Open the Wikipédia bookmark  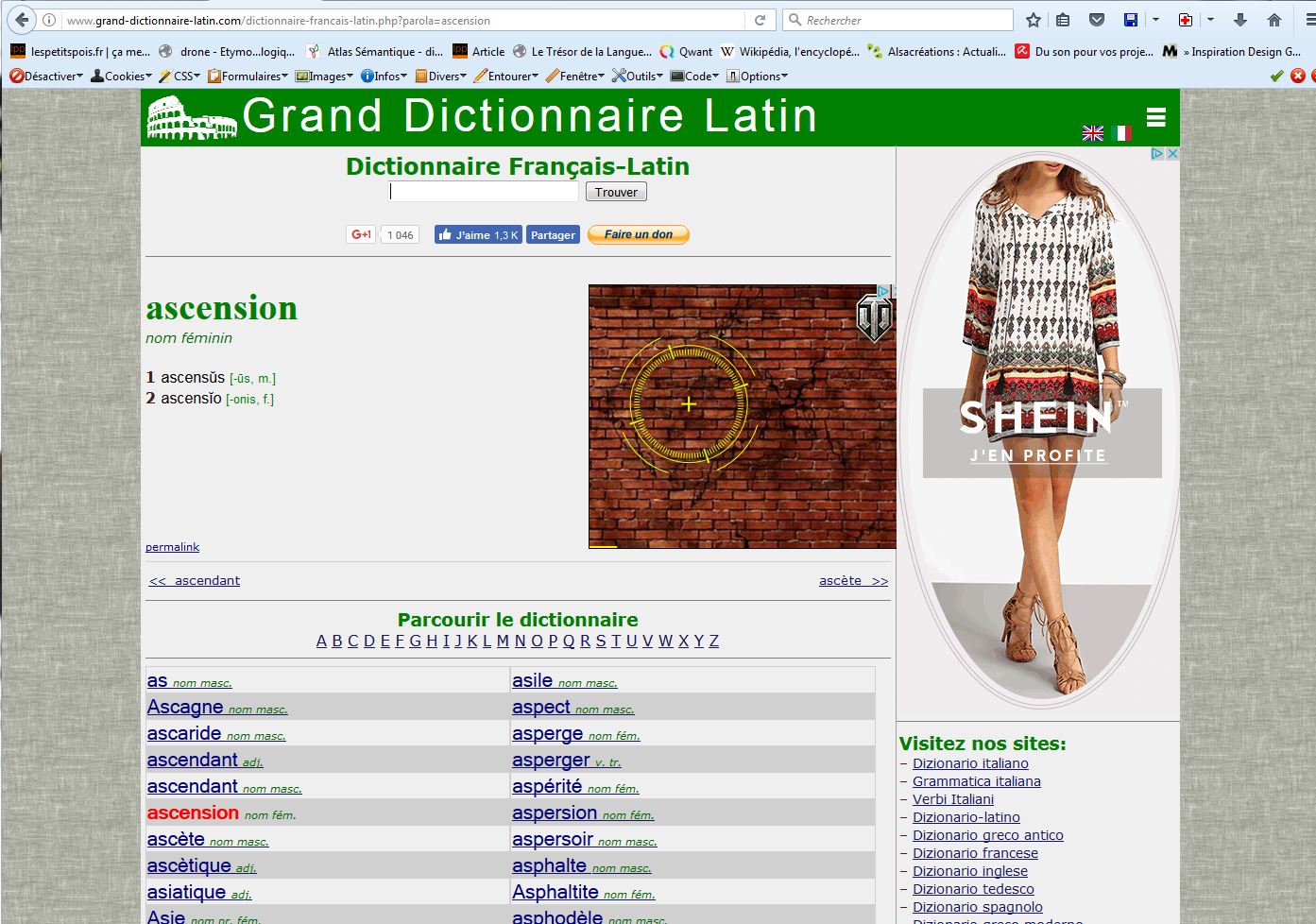(790, 52)
